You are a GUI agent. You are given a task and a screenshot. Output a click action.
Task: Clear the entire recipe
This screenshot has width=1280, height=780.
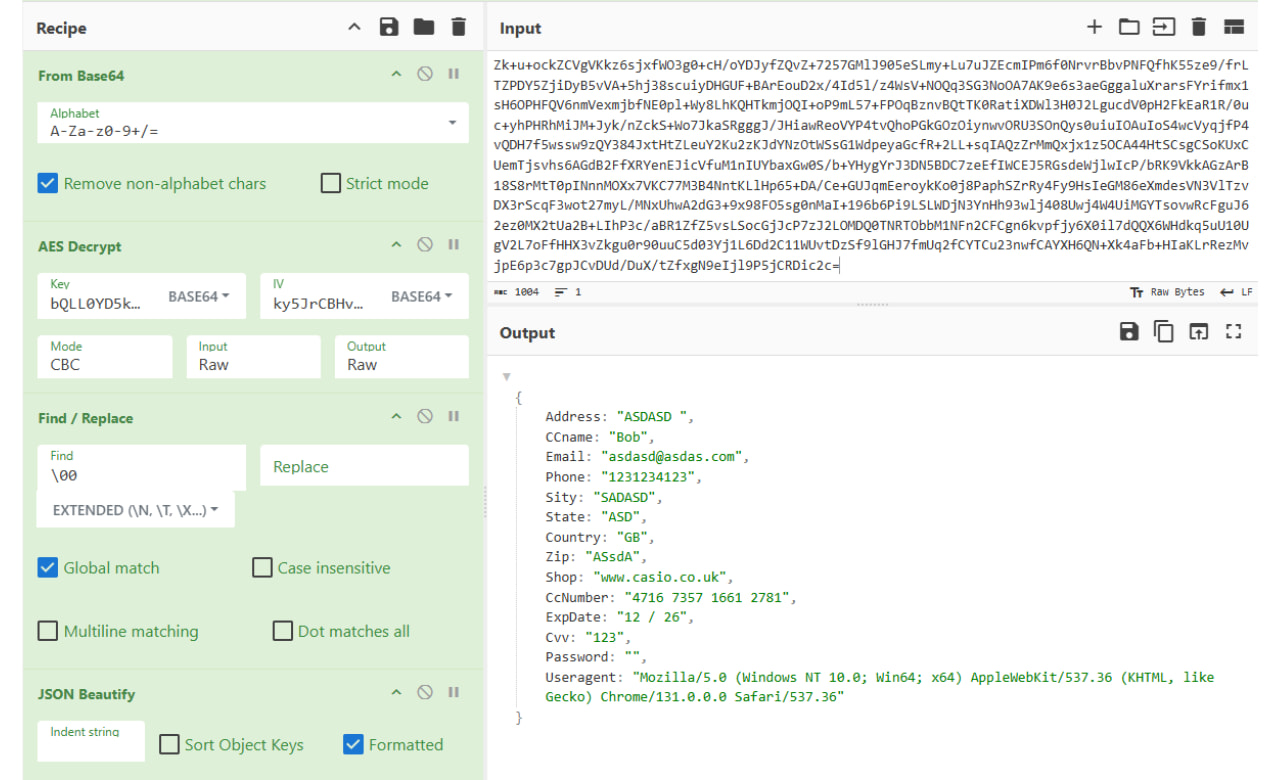(458, 27)
